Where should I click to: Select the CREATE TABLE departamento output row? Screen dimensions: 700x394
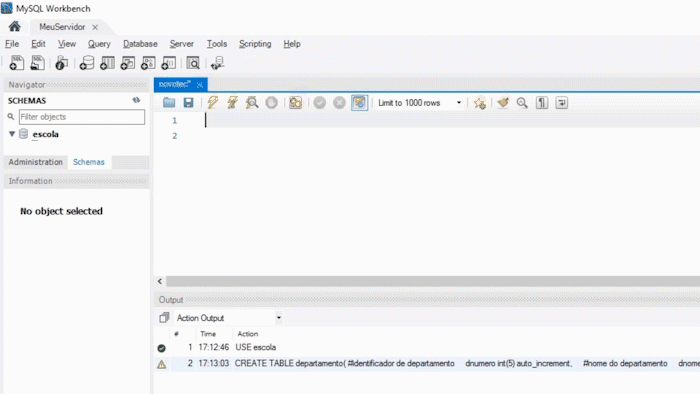coord(427,364)
